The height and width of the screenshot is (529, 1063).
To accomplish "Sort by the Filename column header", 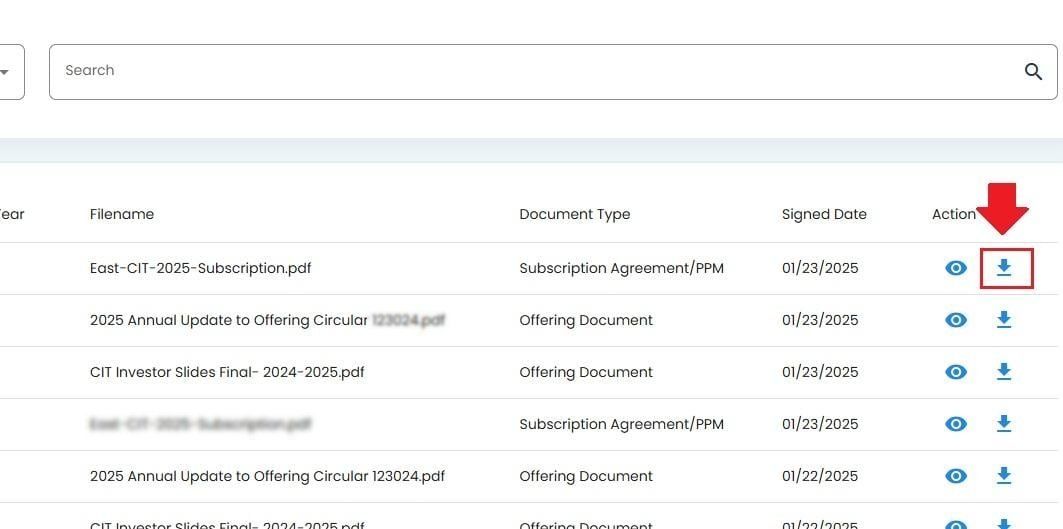I will point(122,214).
